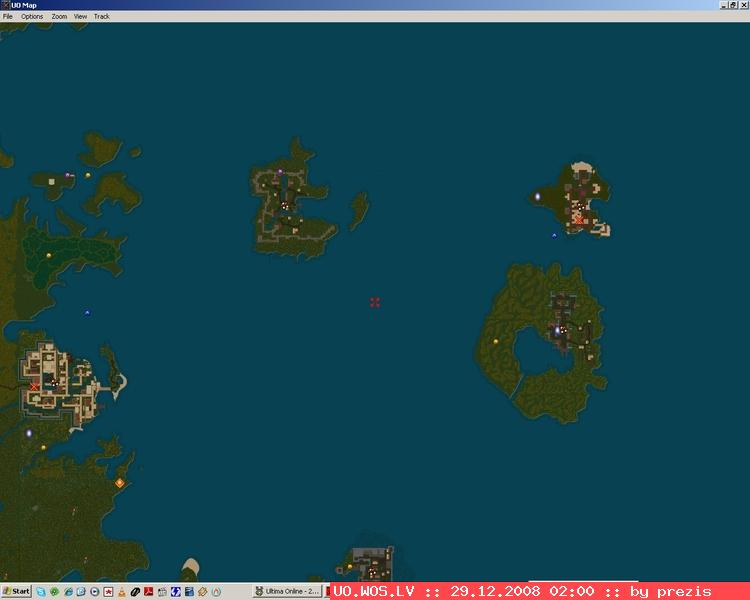Screen dimensions: 750x600
Task: Click the Windows Start button
Action: click(x=16, y=591)
